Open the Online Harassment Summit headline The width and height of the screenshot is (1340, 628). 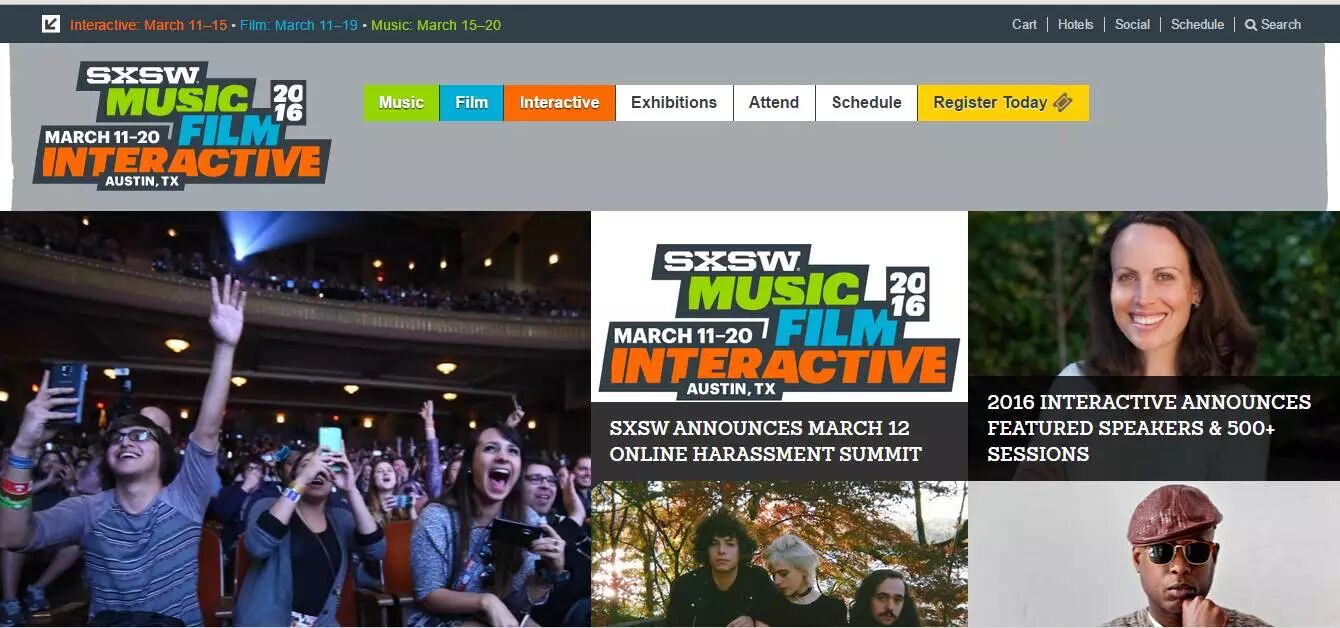click(x=765, y=441)
